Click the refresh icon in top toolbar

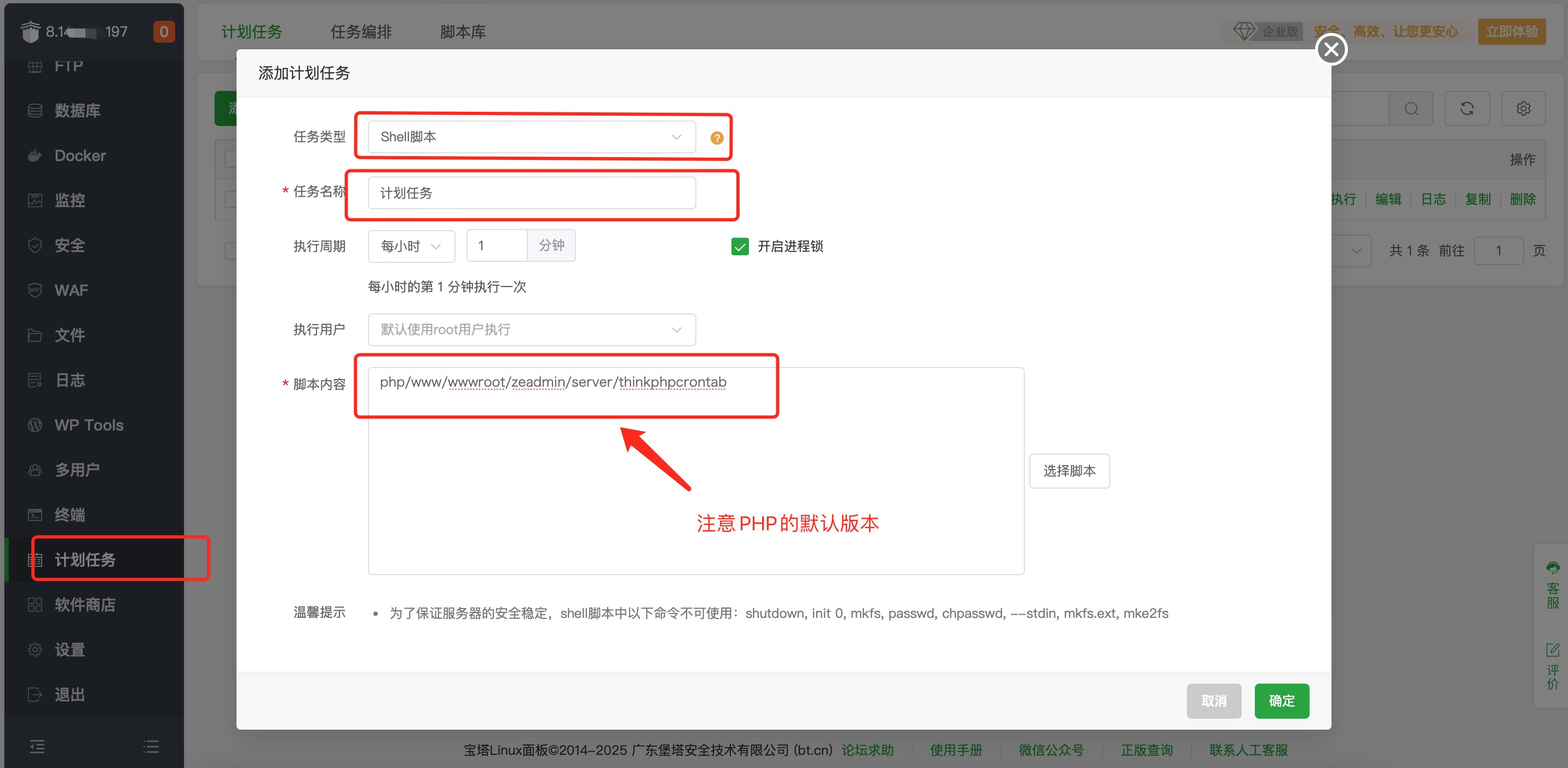point(1466,109)
